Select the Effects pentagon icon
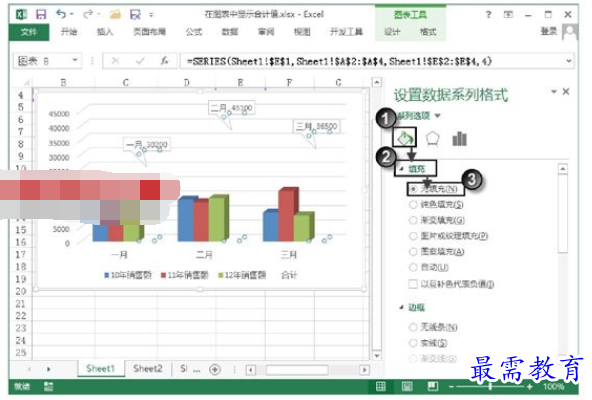The height and width of the screenshot is (400, 592). point(432,139)
